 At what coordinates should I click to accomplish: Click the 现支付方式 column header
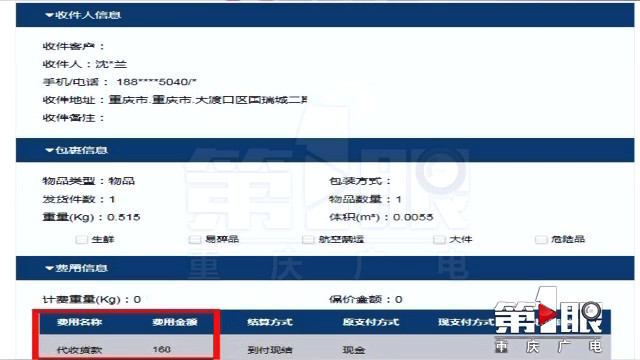tap(466, 322)
